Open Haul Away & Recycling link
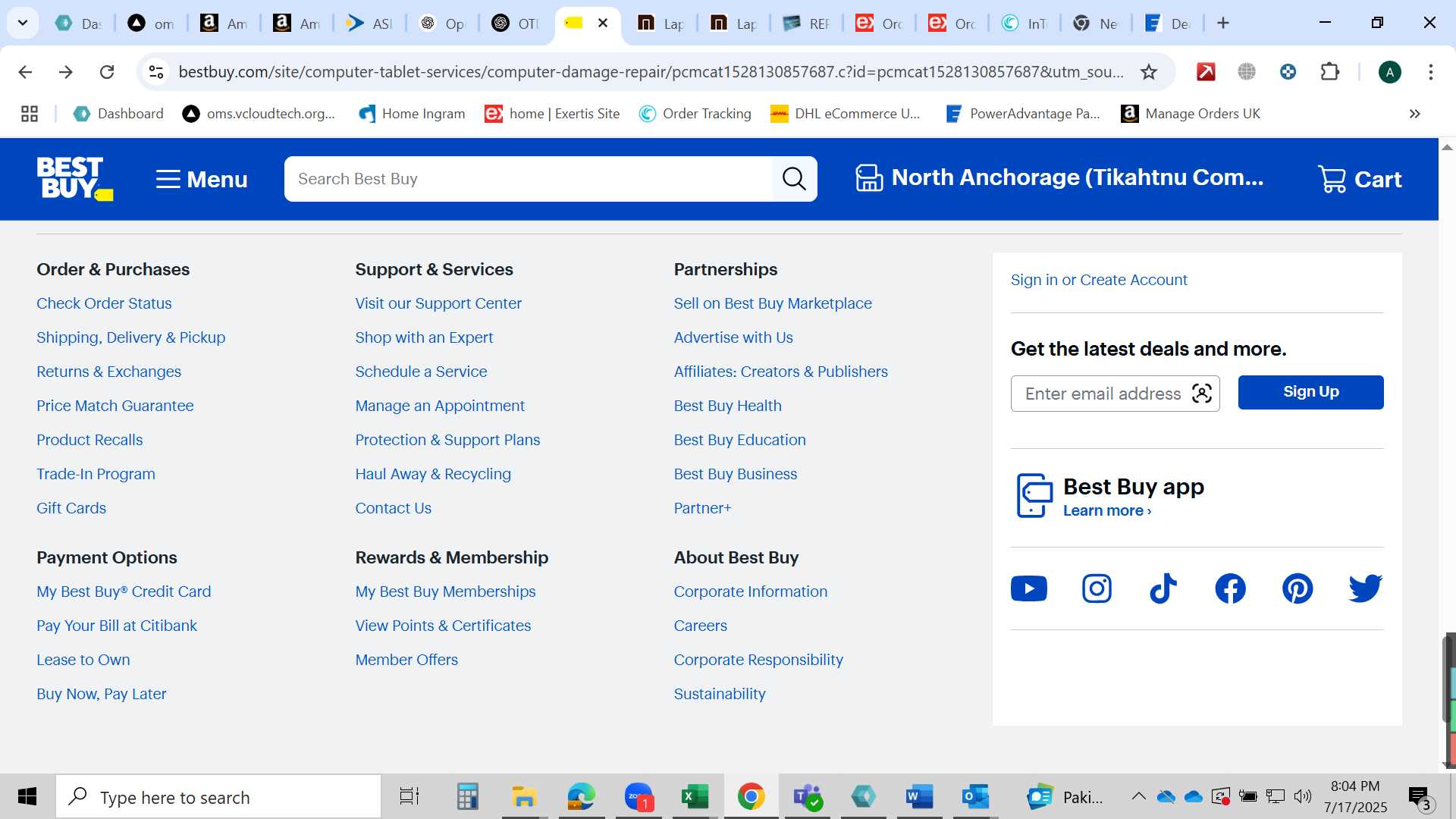Image resolution: width=1456 pixels, height=819 pixels. coord(433,474)
